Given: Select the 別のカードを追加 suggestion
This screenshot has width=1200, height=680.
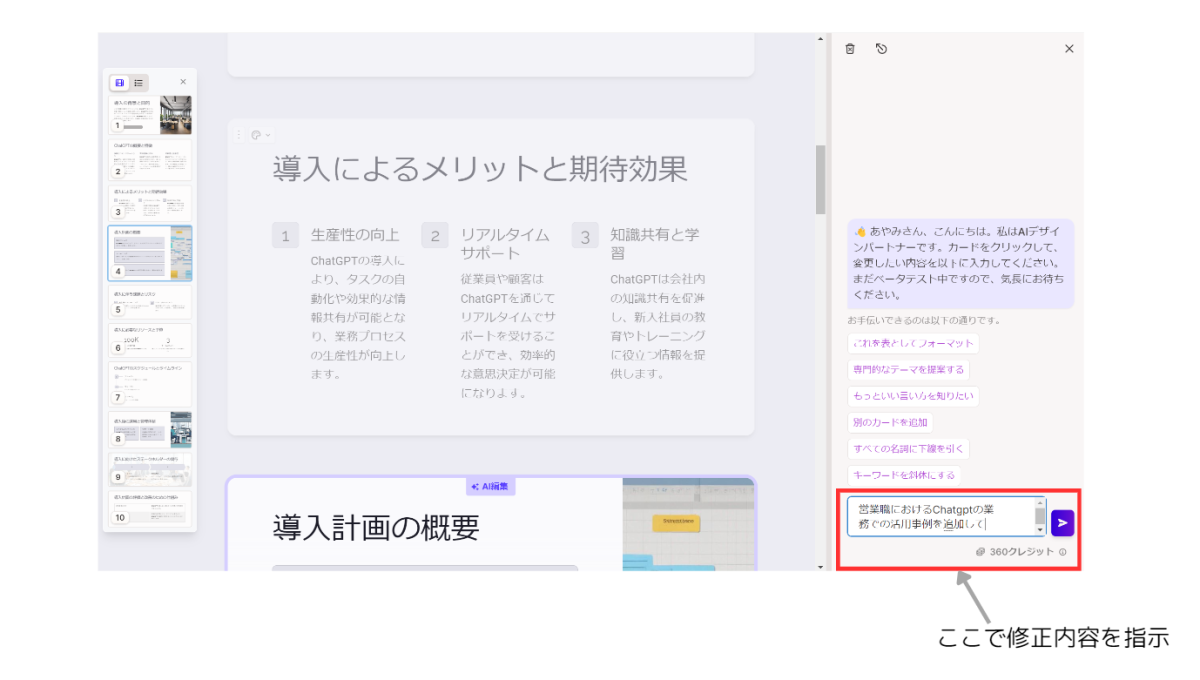Looking at the screenshot, I should (x=890, y=423).
